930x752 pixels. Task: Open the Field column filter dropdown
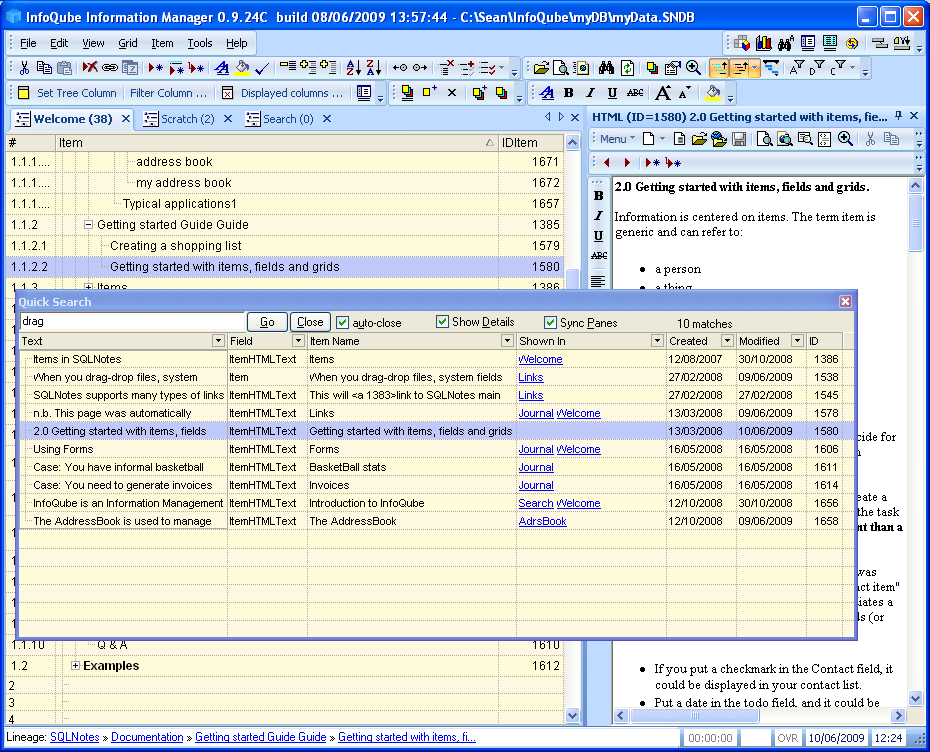pos(298,341)
